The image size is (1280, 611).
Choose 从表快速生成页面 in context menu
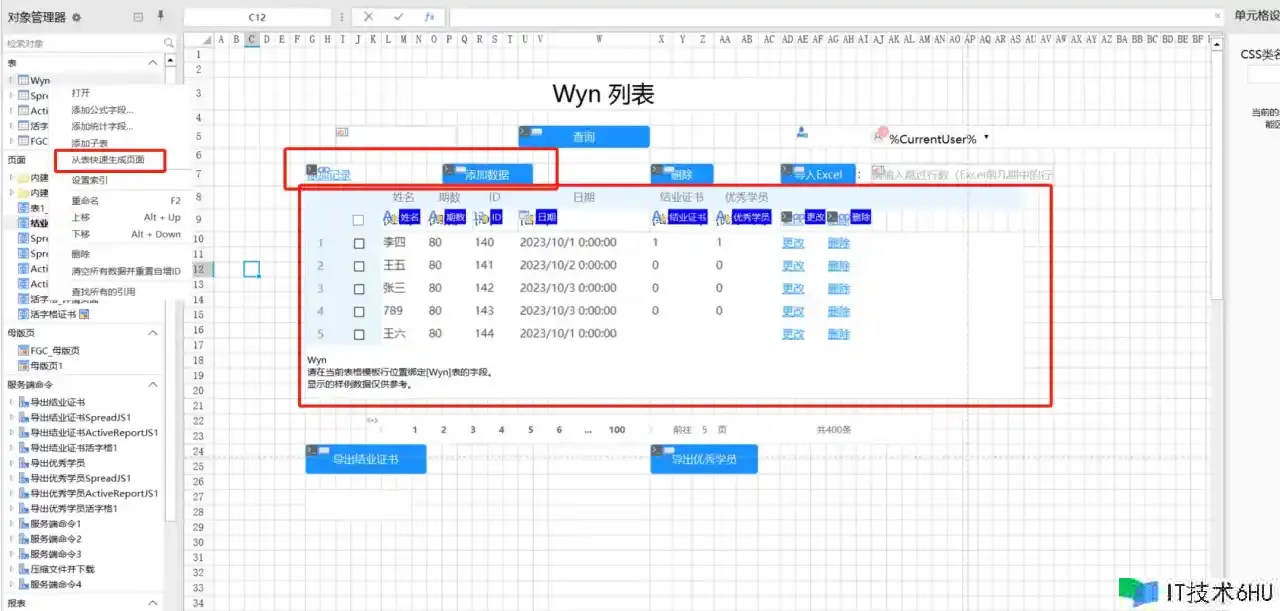coord(107,160)
